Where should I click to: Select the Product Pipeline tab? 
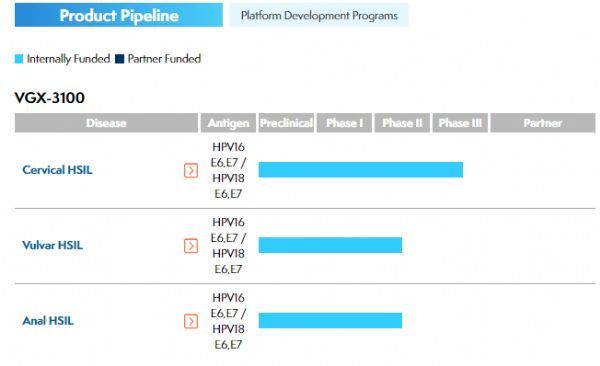(119, 15)
